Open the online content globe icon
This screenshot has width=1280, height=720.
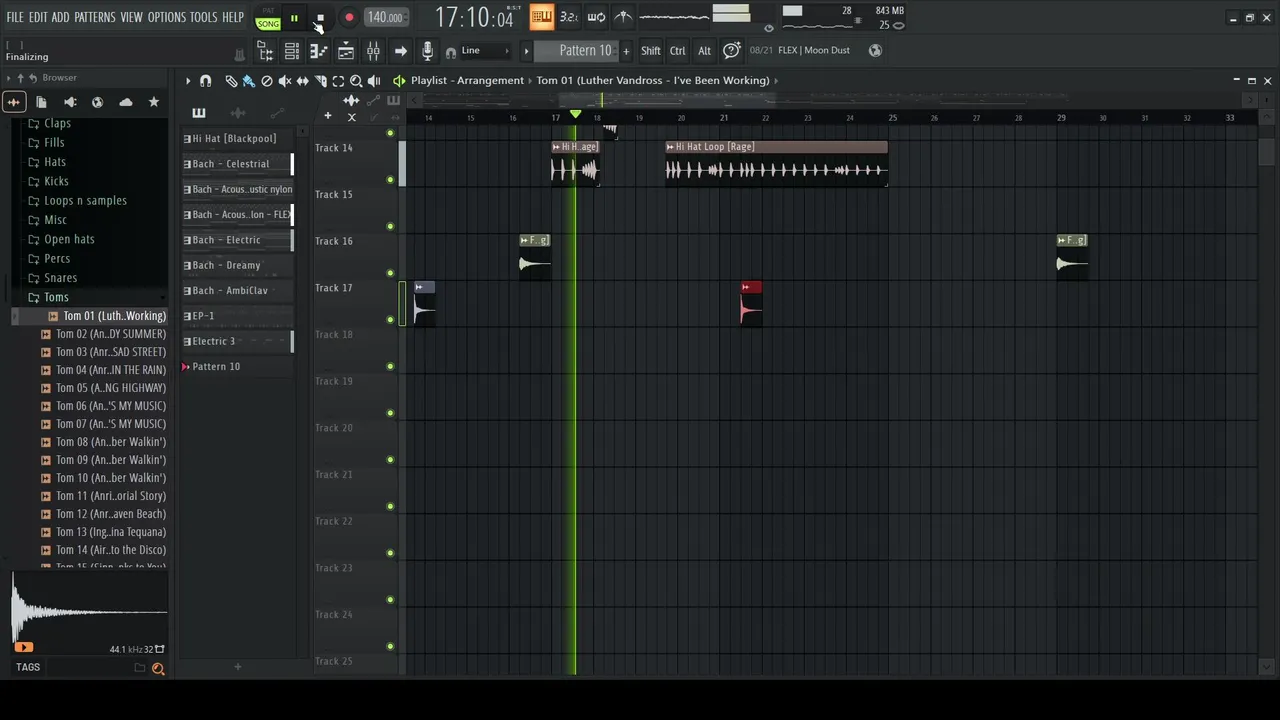coord(875,50)
